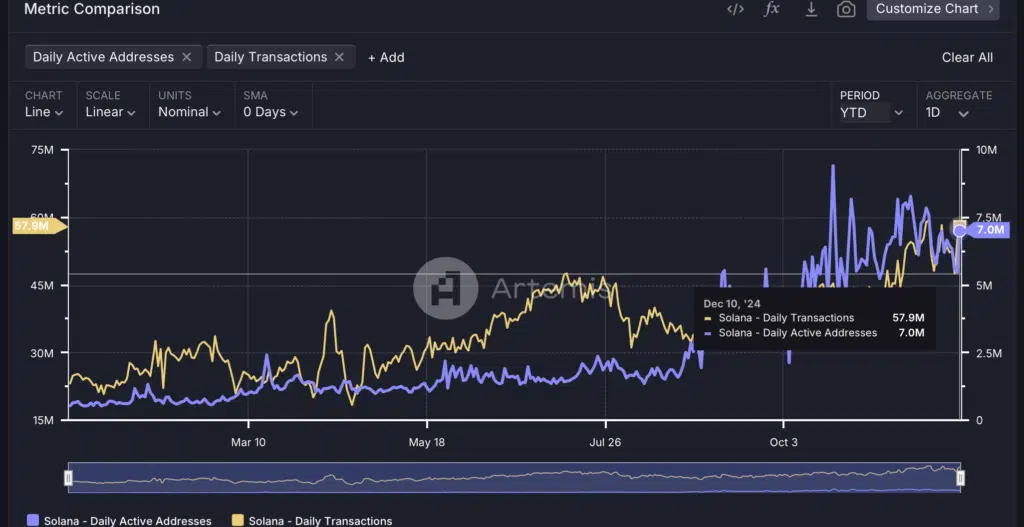Toggle Solana Daily Transactions legend
This screenshot has height=527, width=1024.
click(x=311, y=521)
